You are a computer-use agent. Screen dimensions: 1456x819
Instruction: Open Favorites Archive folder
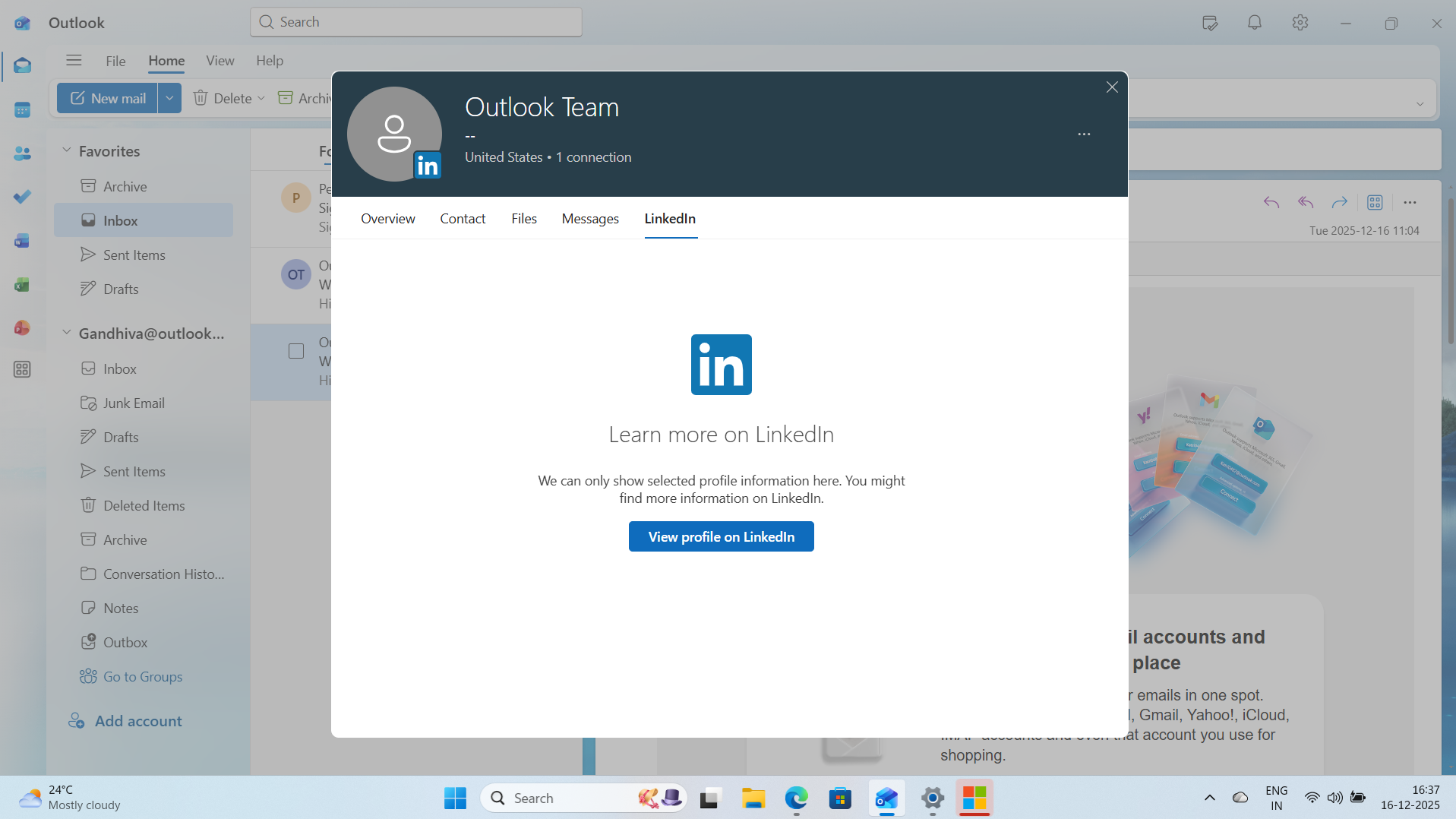tap(144, 186)
